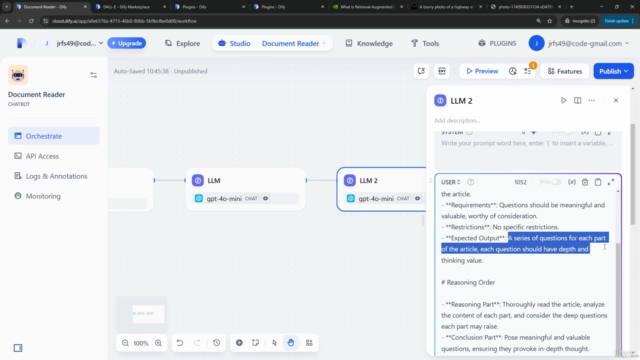The height and width of the screenshot is (360, 640).
Task: Toggle Jinja switch in USER prompt
Action: [556, 182]
